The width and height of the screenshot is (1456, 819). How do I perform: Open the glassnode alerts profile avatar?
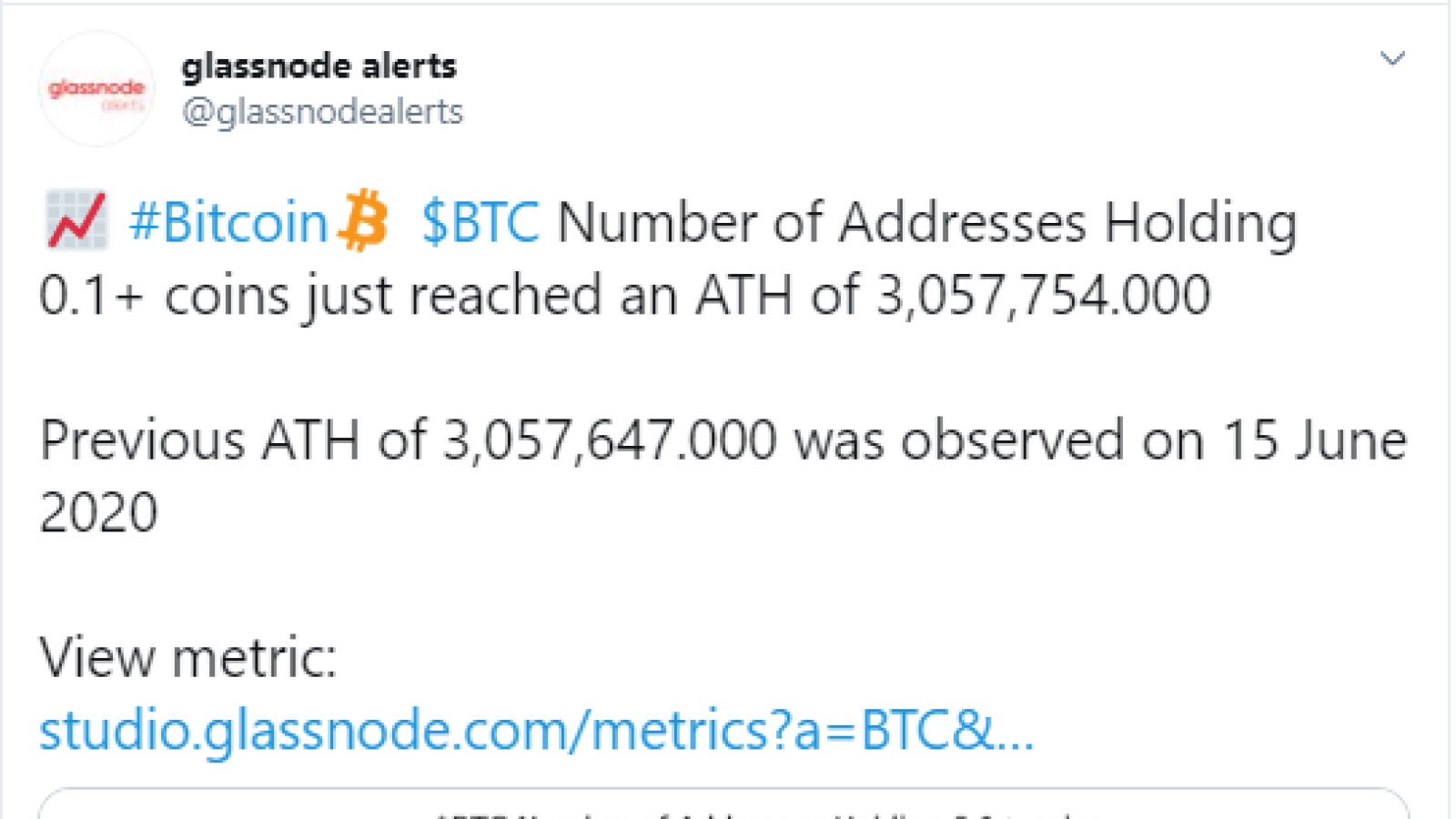(x=96, y=89)
